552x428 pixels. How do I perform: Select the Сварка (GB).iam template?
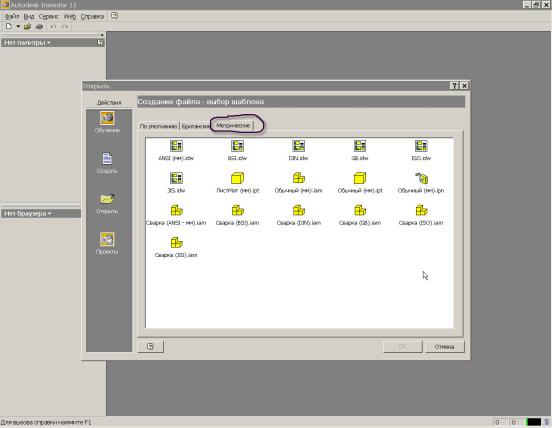[x=360, y=215]
